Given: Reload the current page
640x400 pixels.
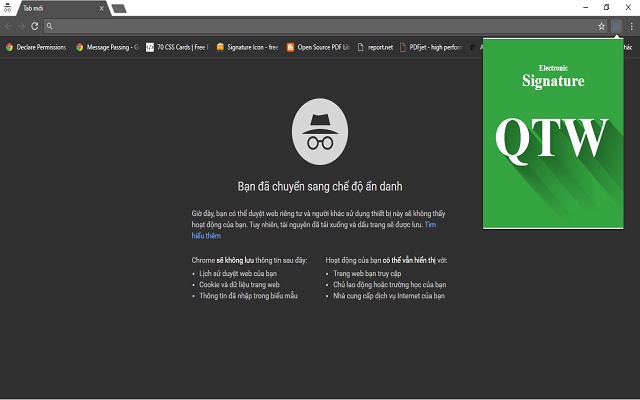Looking at the screenshot, I should pyautogui.click(x=35, y=26).
